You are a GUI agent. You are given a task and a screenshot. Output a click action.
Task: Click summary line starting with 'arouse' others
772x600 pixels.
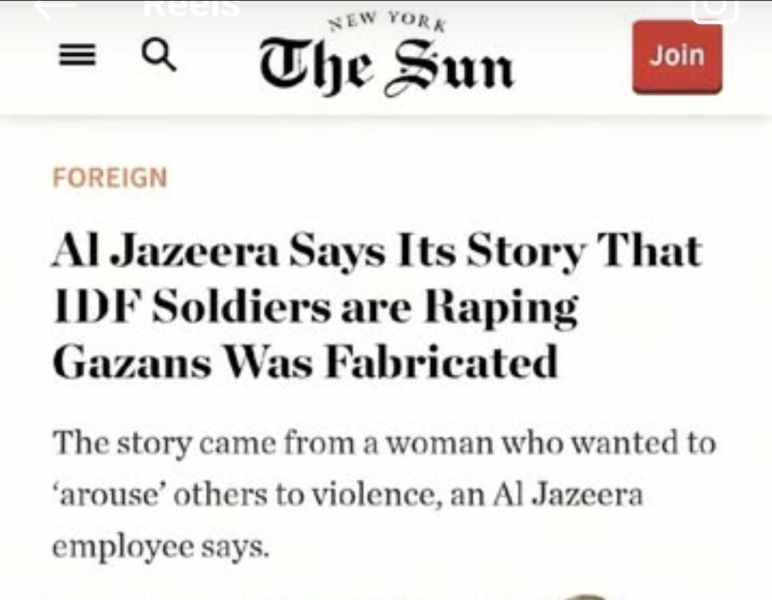coord(348,494)
